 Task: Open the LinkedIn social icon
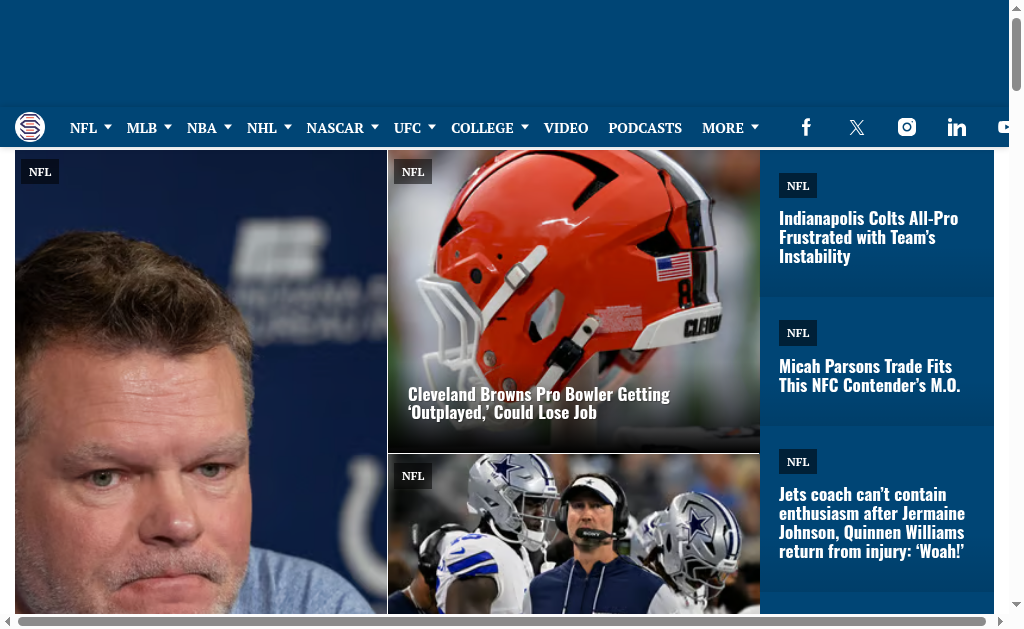pyautogui.click(x=957, y=127)
